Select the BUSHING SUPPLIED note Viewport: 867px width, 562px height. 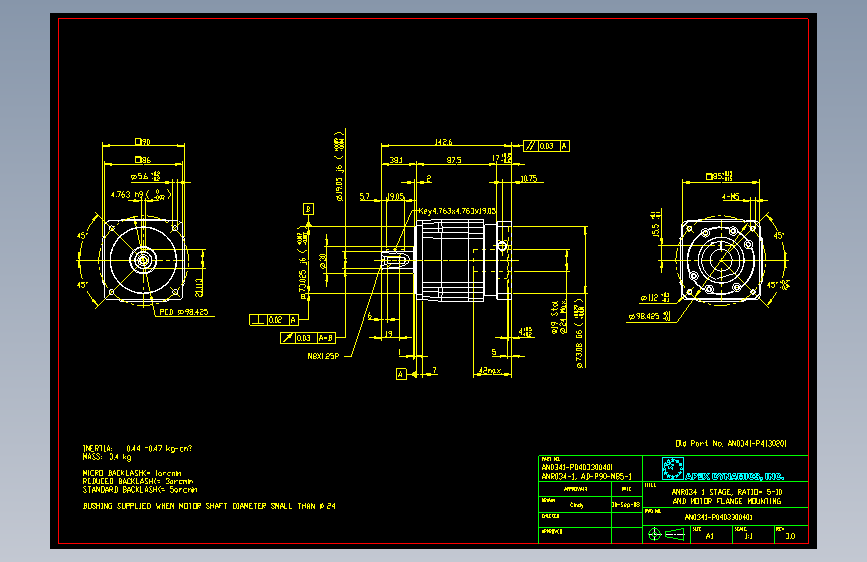pos(209,506)
